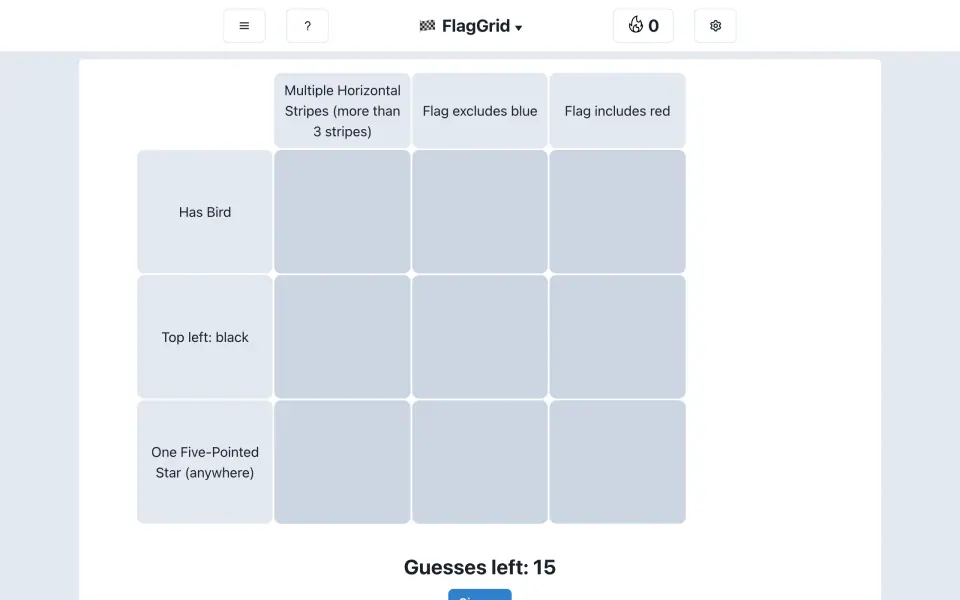The height and width of the screenshot is (600, 960).
Task: Open the hamburger menu icon
Action: [244, 26]
